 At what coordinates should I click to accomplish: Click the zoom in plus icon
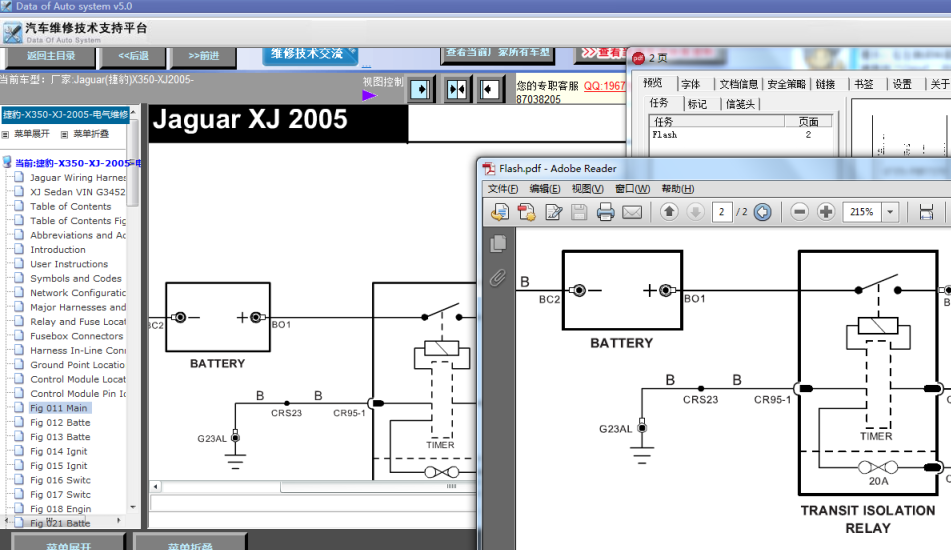click(826, 212)
